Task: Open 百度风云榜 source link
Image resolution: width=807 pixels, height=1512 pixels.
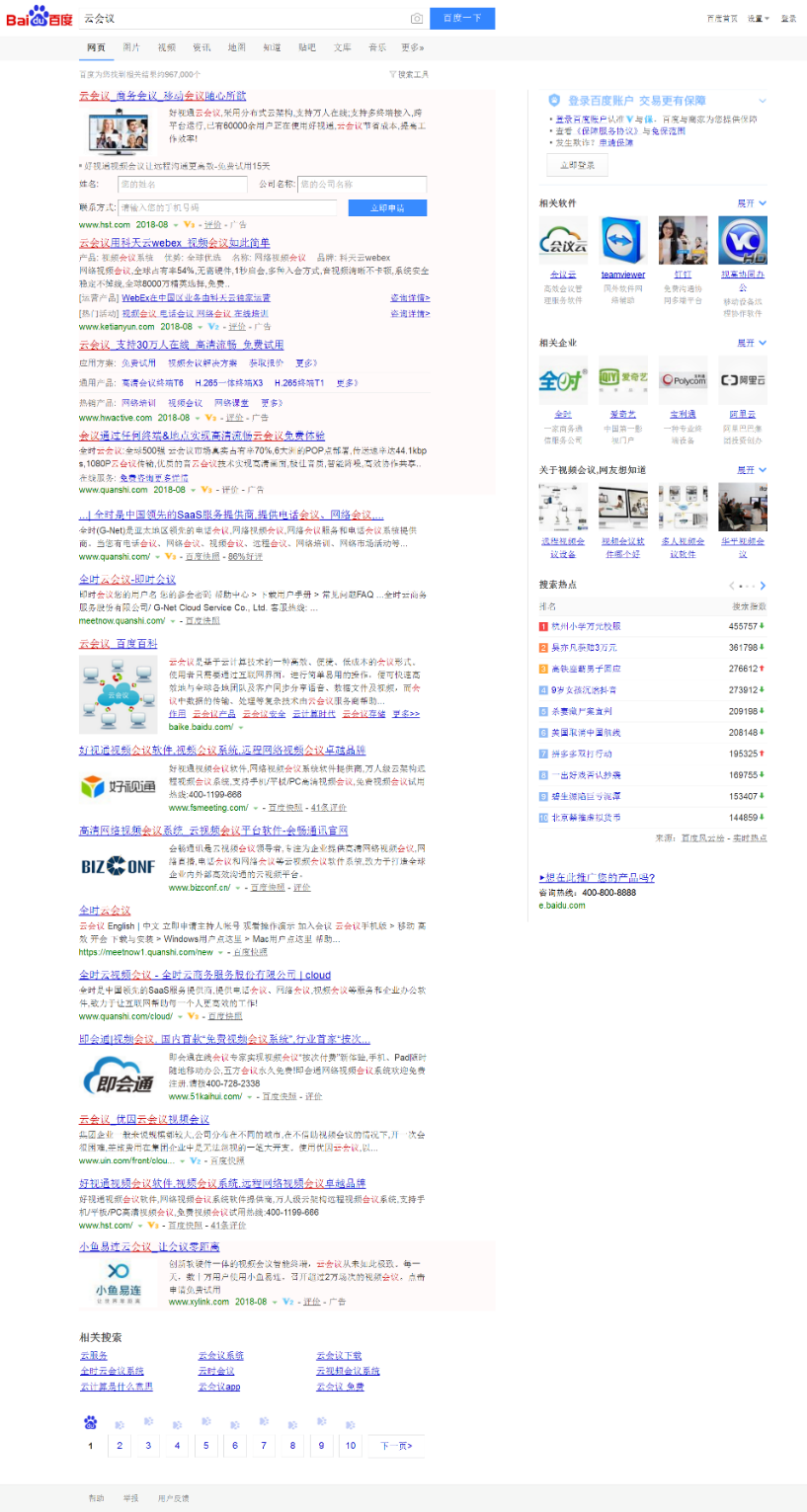Action: tap(703, 837)
